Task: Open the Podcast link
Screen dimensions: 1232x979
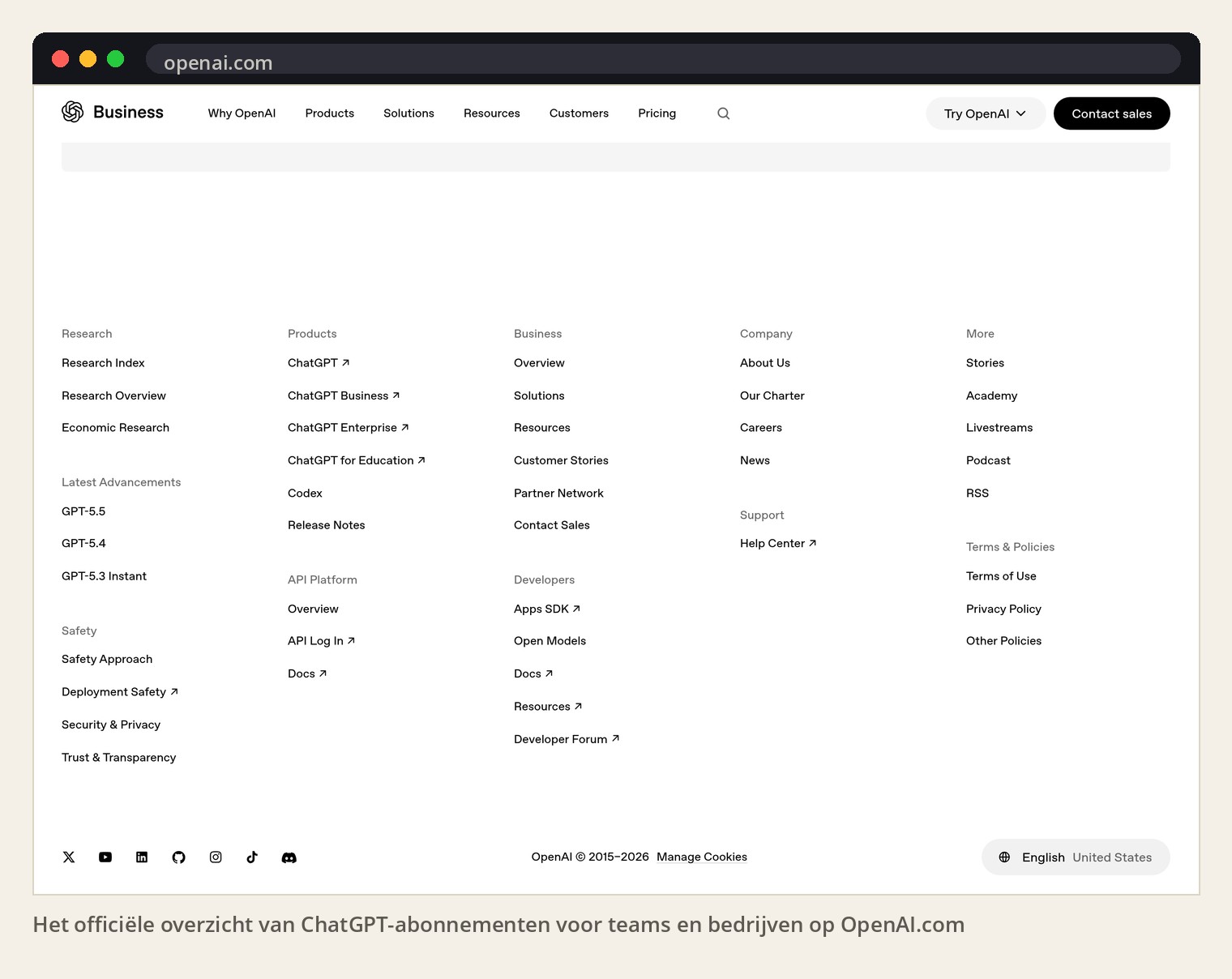Action: [988, 460]
